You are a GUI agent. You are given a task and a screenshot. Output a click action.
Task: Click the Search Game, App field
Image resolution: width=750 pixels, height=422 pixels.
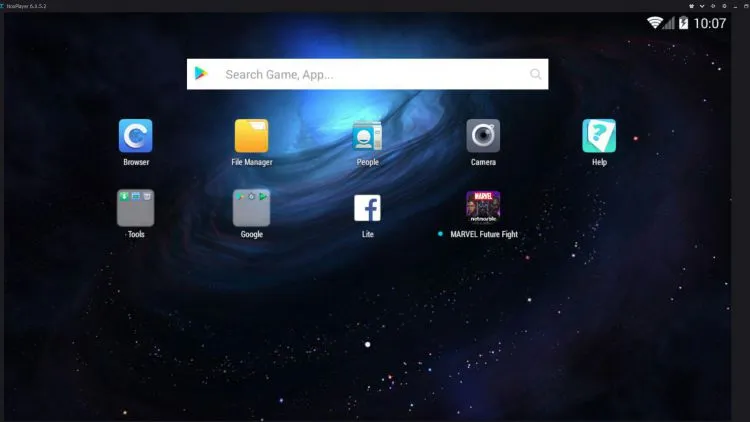[x=367, y=74]
